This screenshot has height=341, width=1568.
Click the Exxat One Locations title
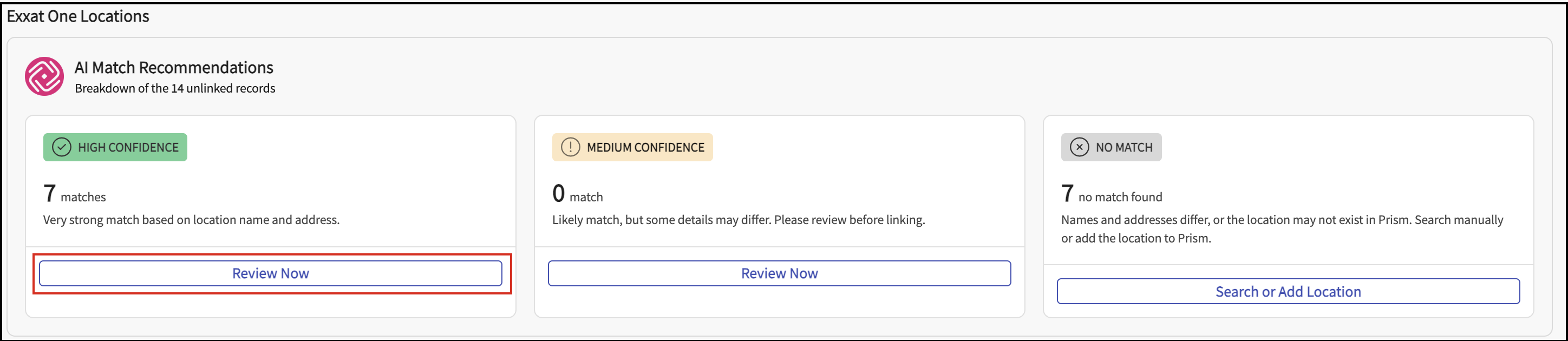click(78, 16)
